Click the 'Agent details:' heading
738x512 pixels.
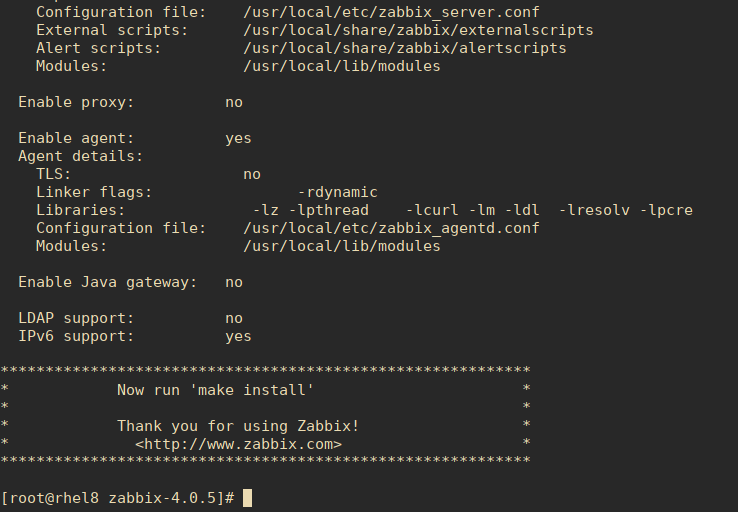[80, 156]
